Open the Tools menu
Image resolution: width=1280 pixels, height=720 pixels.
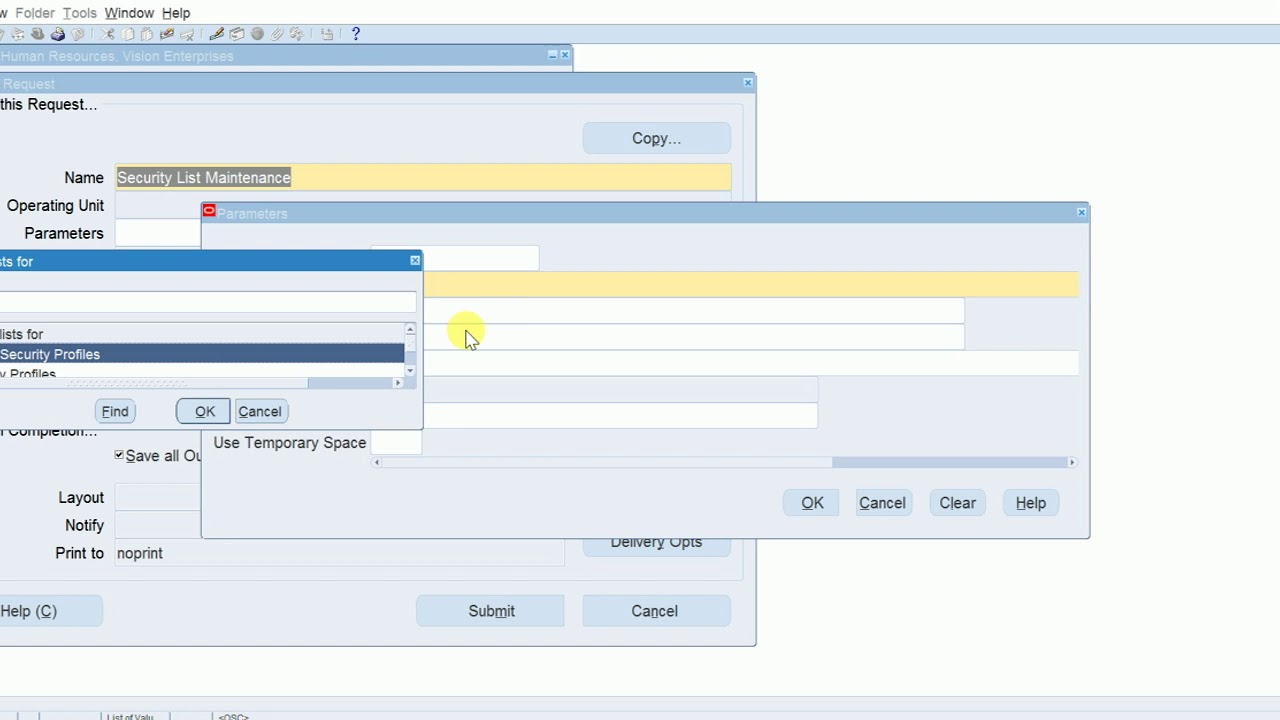click(x=79, y=13)
